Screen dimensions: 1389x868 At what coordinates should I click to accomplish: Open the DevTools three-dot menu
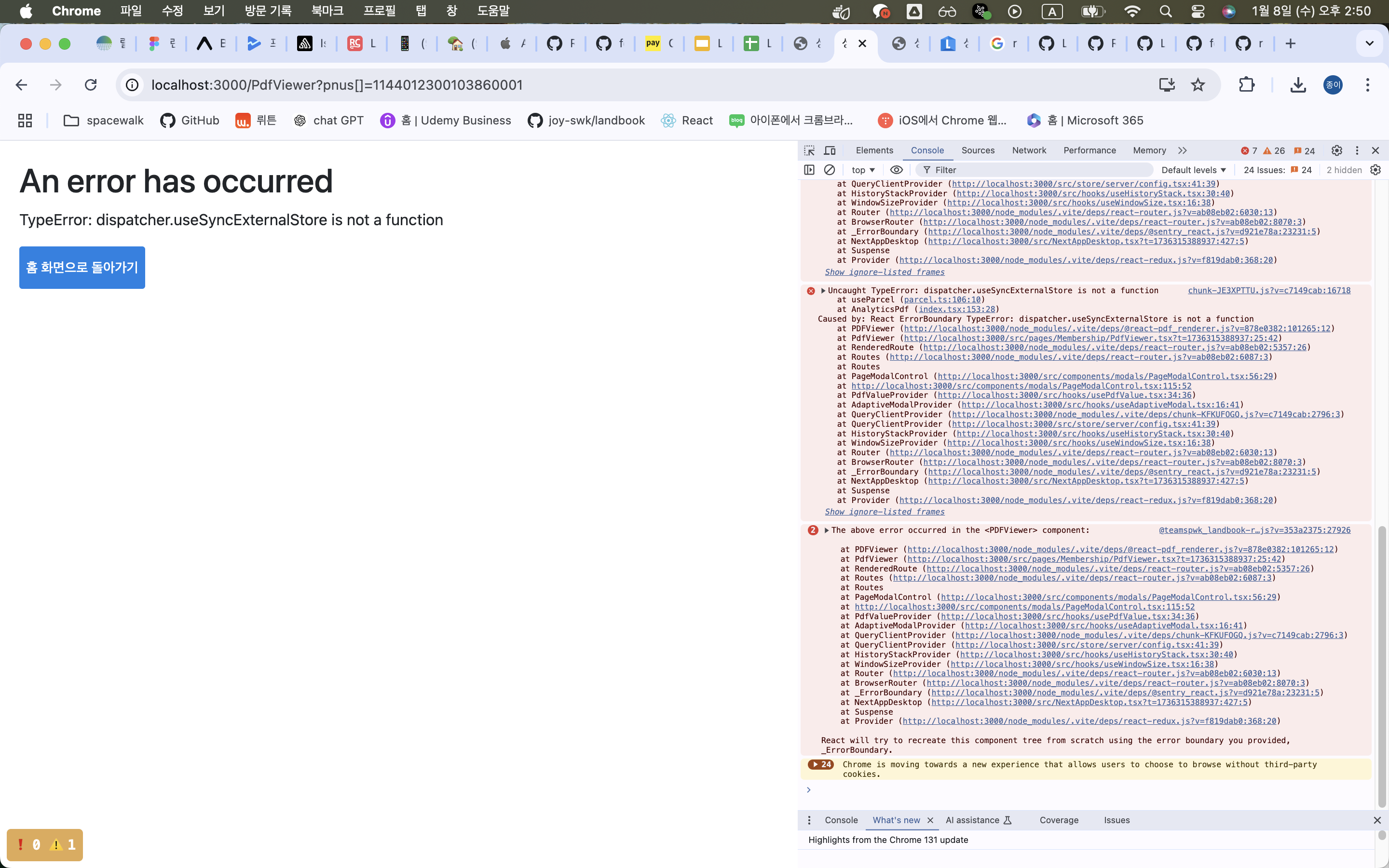tap(1357, 150)
